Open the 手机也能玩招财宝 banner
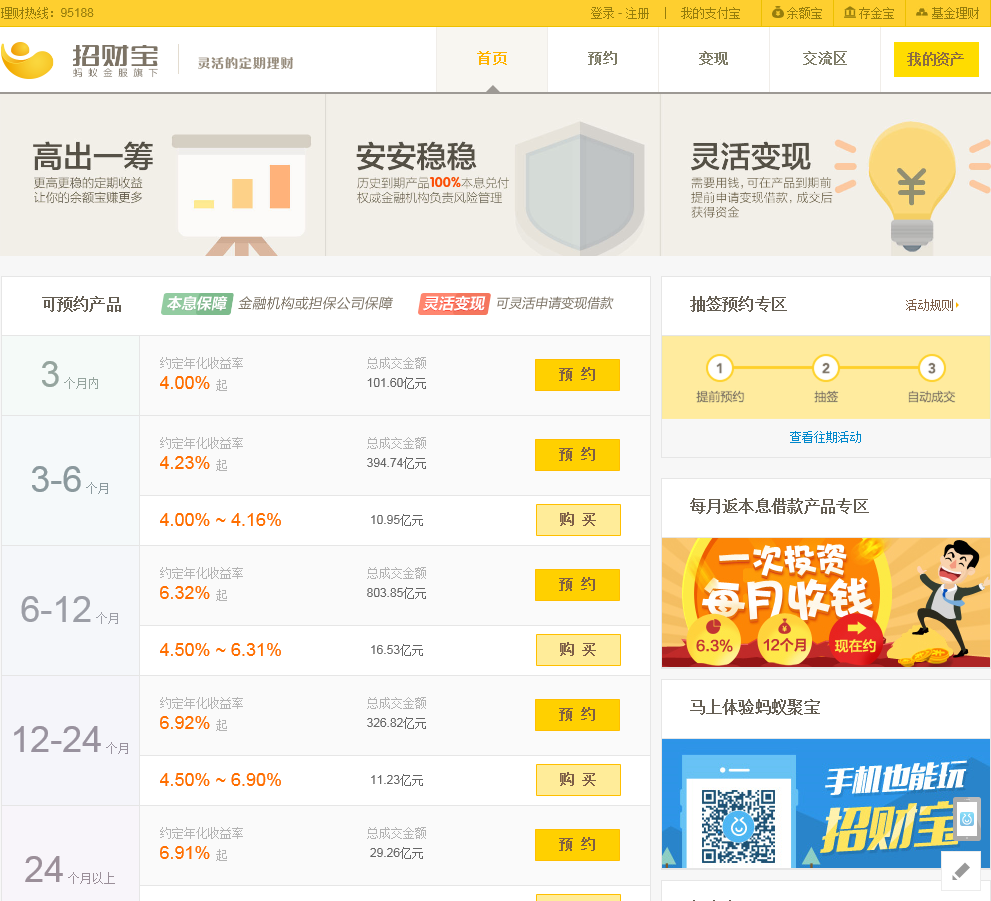This screenshot has width=991, height=901. coord(825,803)
